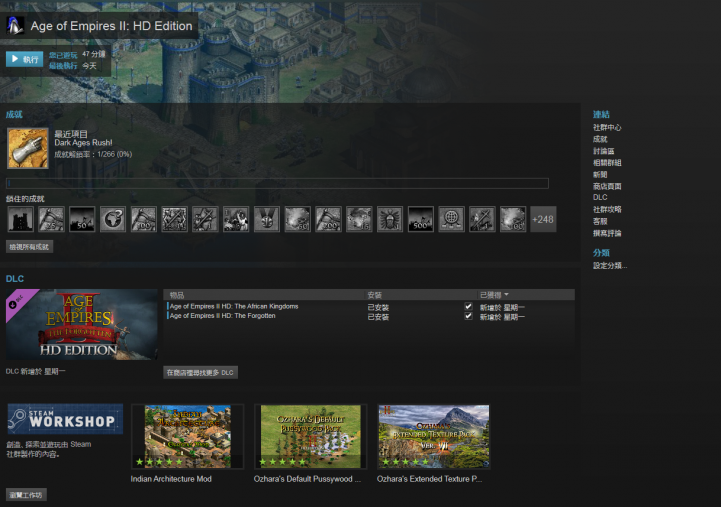The image size is (721, 507).
Task: Click the achievement progress bar
Action: point(277,183)
